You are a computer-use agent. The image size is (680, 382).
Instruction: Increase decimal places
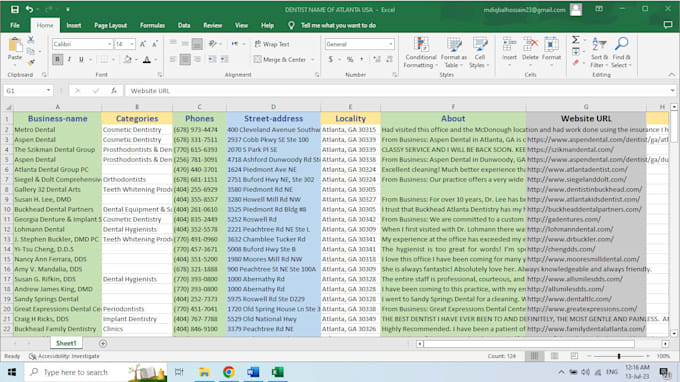[x=376, y=59]
